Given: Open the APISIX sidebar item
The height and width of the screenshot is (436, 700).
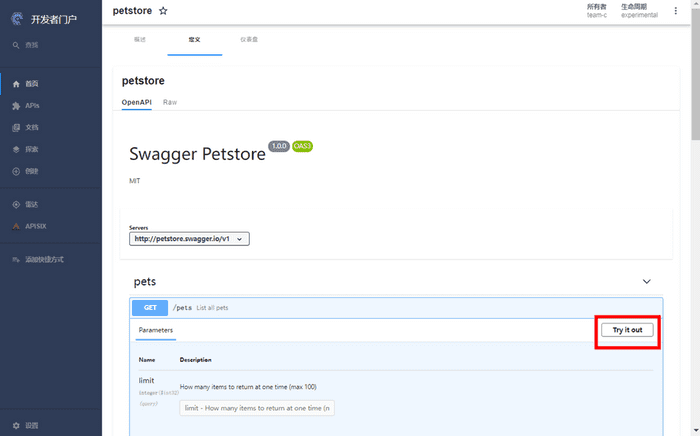Looking at the screenshot, I should (x=29, y=226).
